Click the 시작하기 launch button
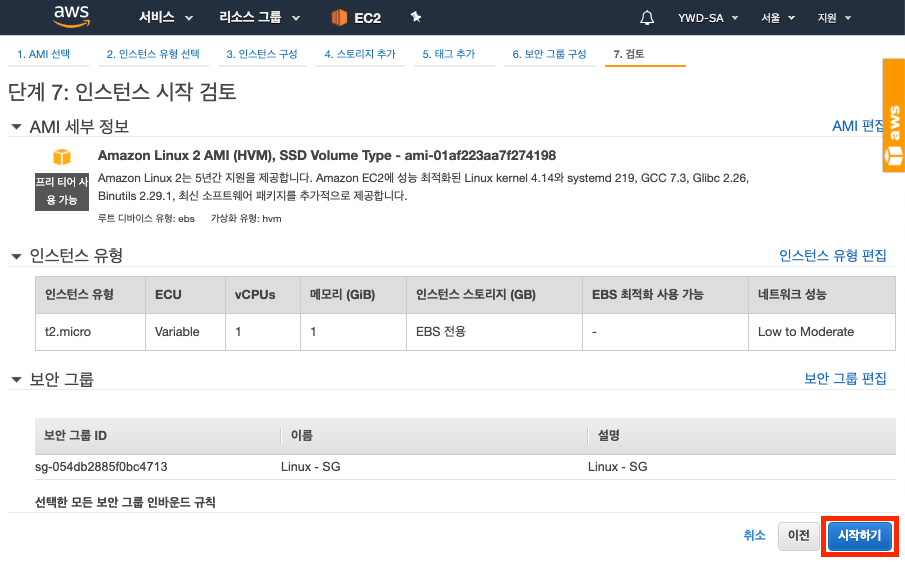The width and height of the screenshot is (905, 566). click(x=859, y=536)
